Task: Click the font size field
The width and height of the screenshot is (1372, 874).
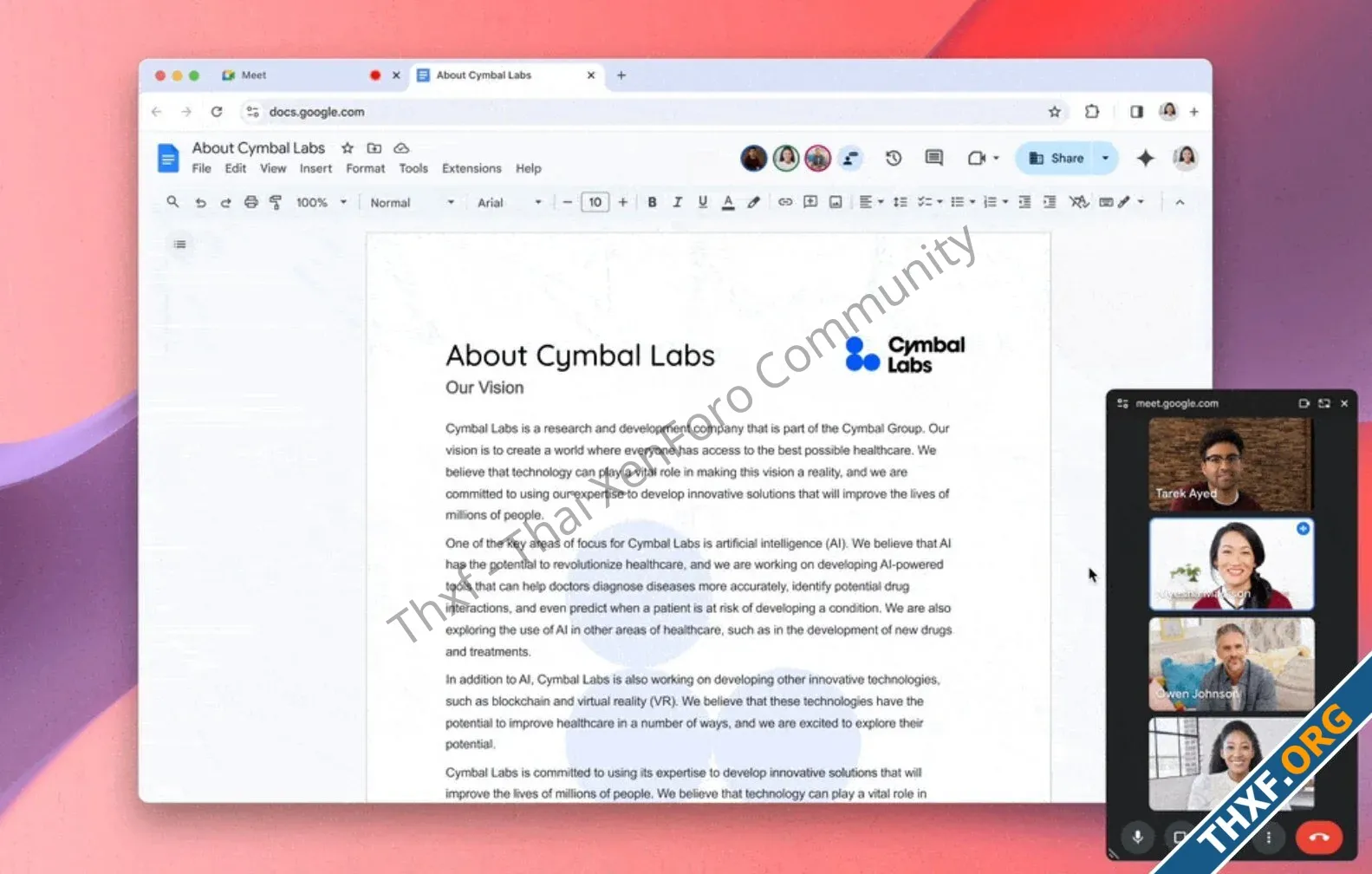Action: tap(595, 202)
